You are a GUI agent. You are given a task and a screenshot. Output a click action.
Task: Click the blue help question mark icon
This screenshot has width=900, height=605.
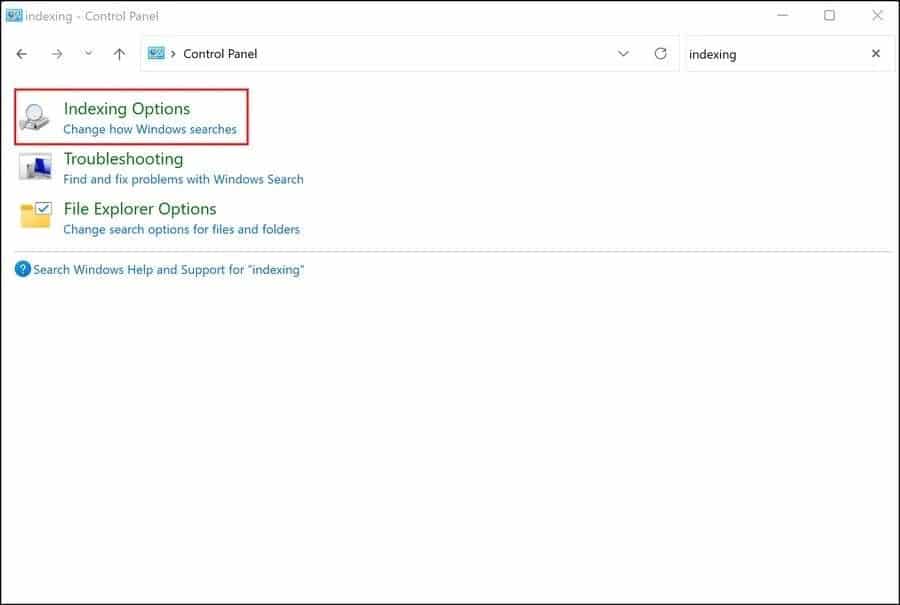click(x=21, y=269)
